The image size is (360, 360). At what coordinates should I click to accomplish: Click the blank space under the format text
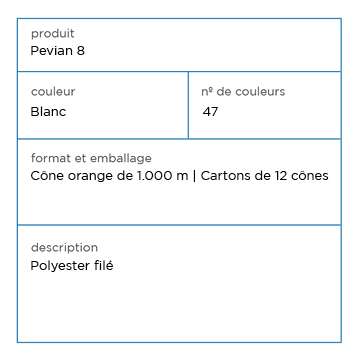(x=179, y=203)
